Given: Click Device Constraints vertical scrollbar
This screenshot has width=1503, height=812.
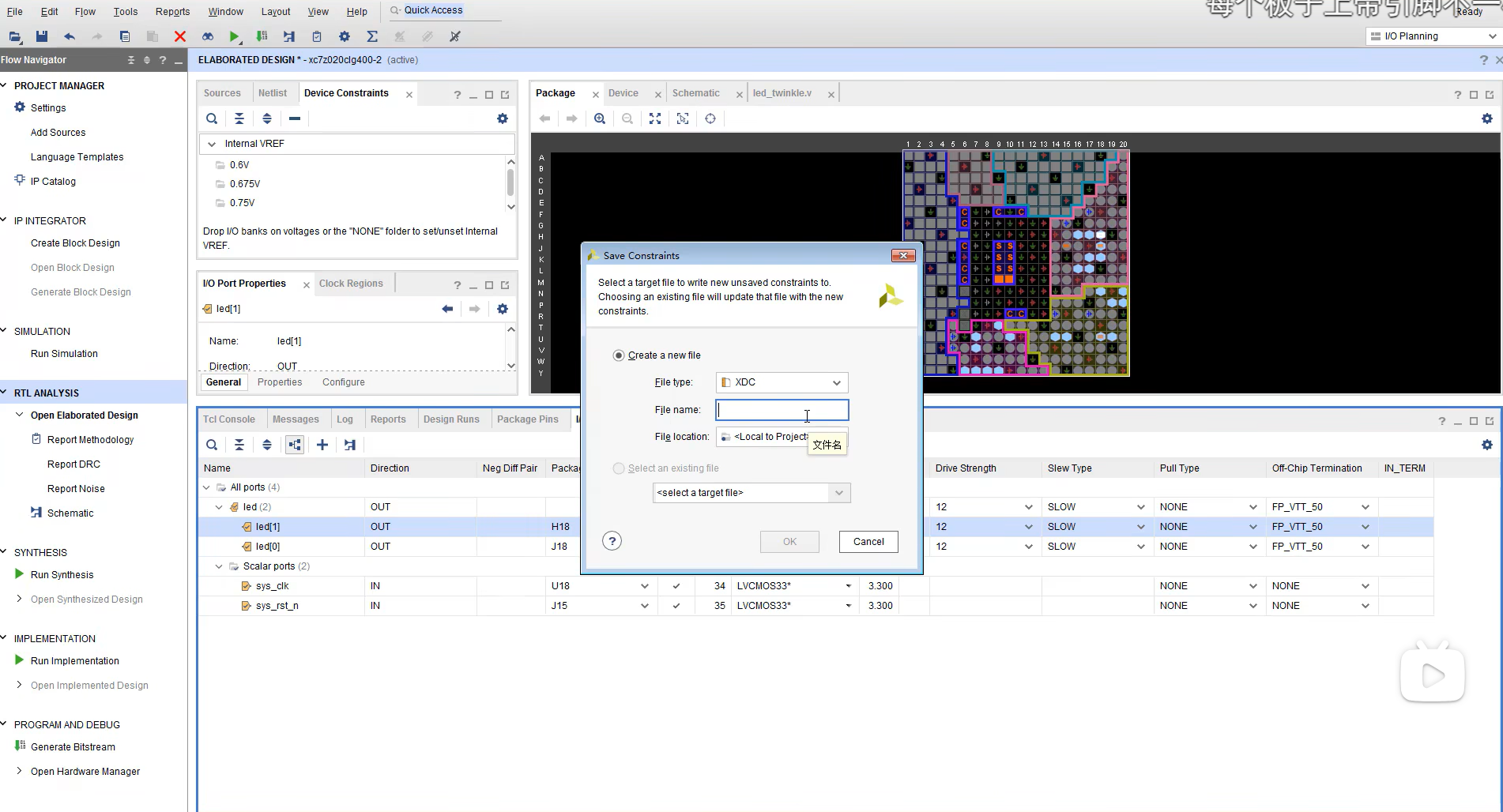Looking at the screenshot, I should click(511, 184).
